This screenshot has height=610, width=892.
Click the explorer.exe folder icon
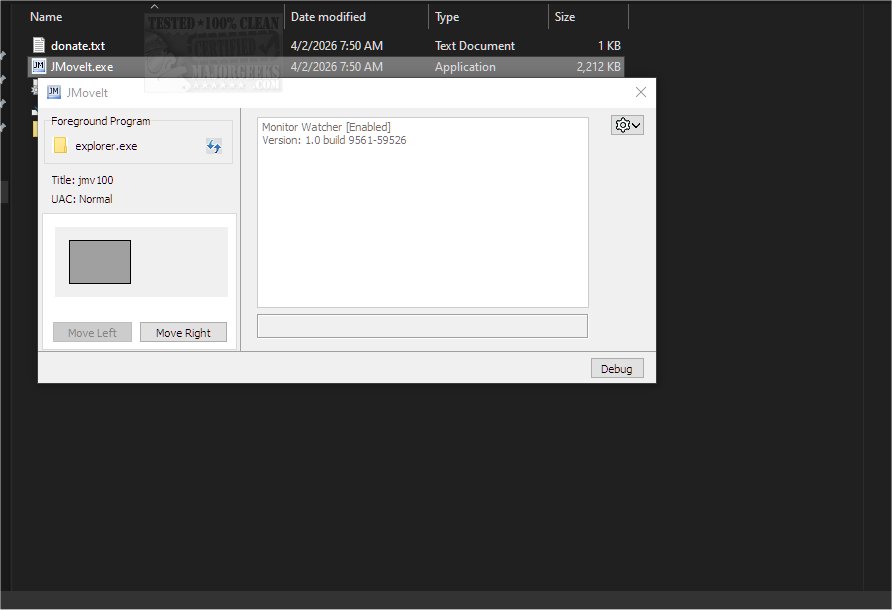[60, 146]
